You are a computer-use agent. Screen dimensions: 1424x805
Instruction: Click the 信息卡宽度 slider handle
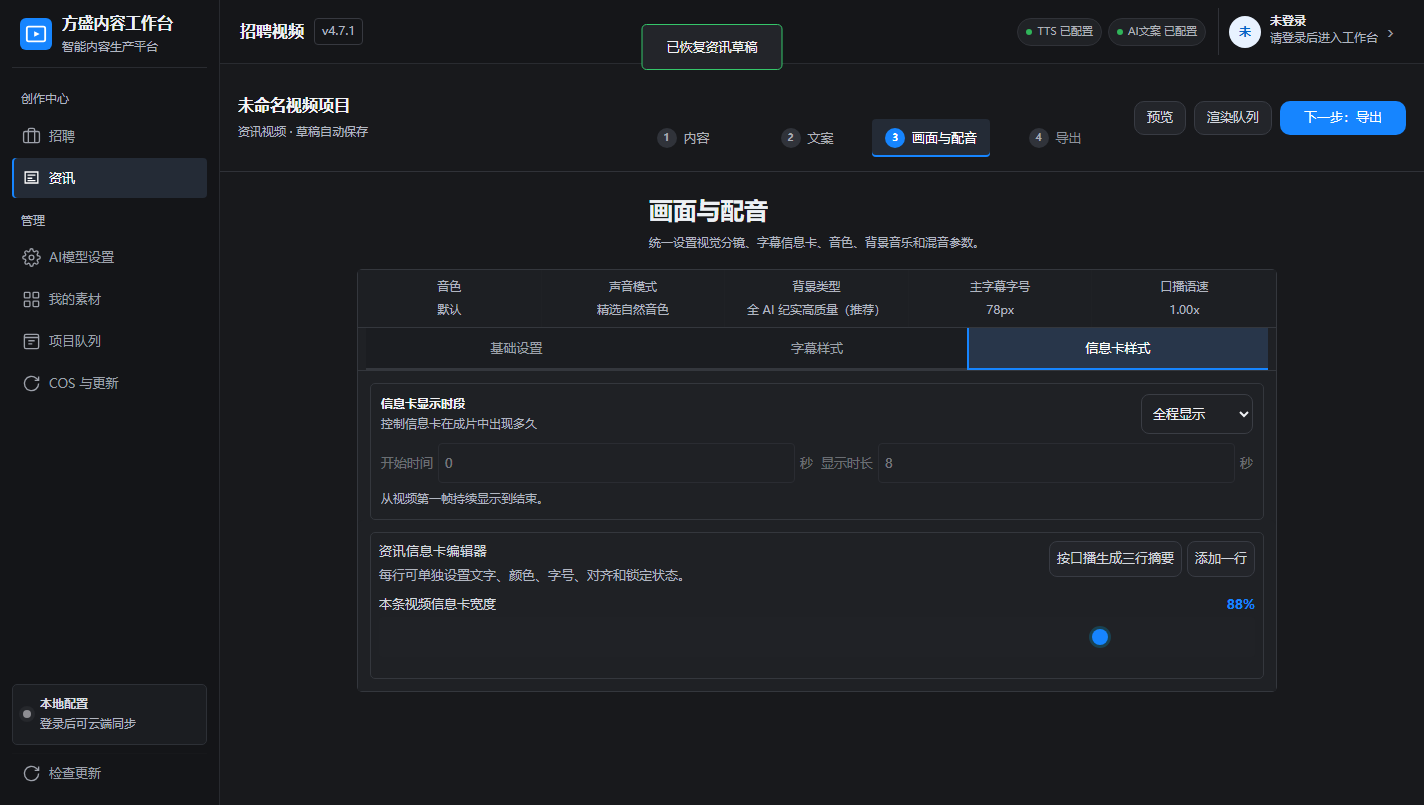click(x=1100, y=637)
